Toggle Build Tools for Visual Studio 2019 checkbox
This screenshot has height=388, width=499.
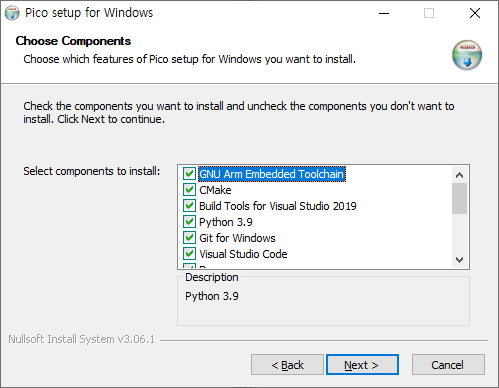189,206
